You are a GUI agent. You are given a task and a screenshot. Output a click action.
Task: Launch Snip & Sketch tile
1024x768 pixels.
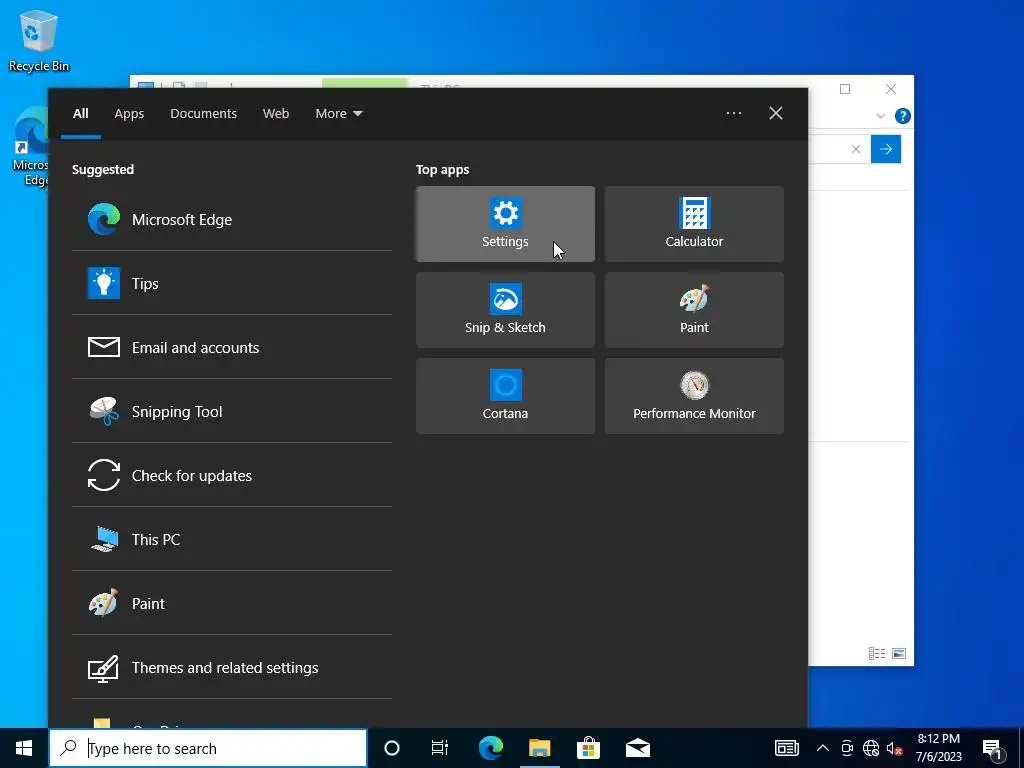[505, 310]
